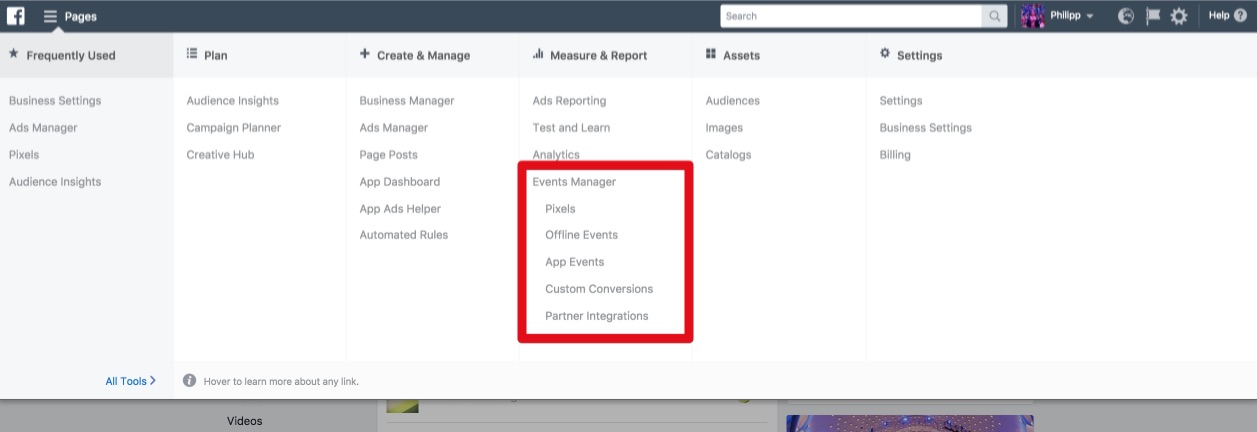Screen dimensions: 1257x432
Task: Open the globe notifications icon
Action: (1126, 16)
